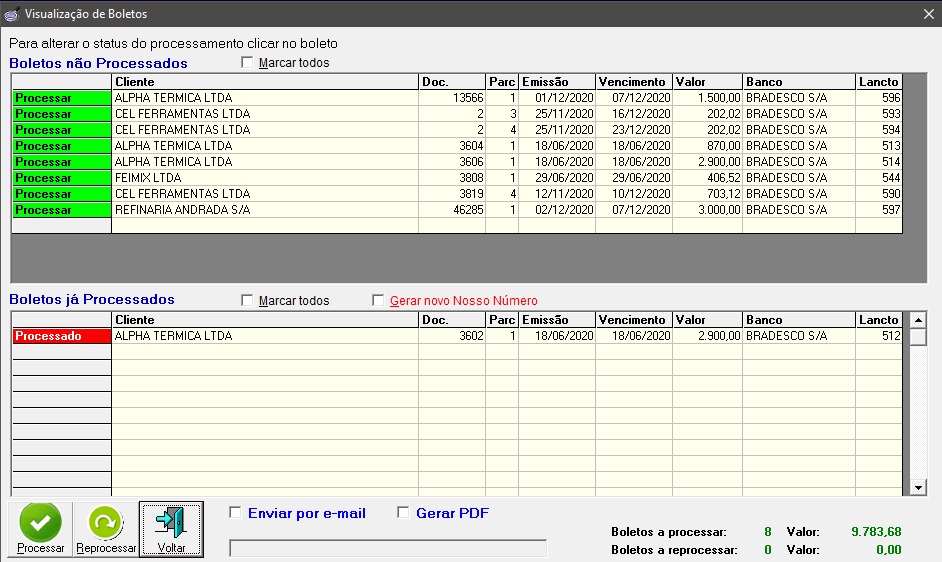Enable Gerar novo Nosso Número checkbox

[378, 300]
